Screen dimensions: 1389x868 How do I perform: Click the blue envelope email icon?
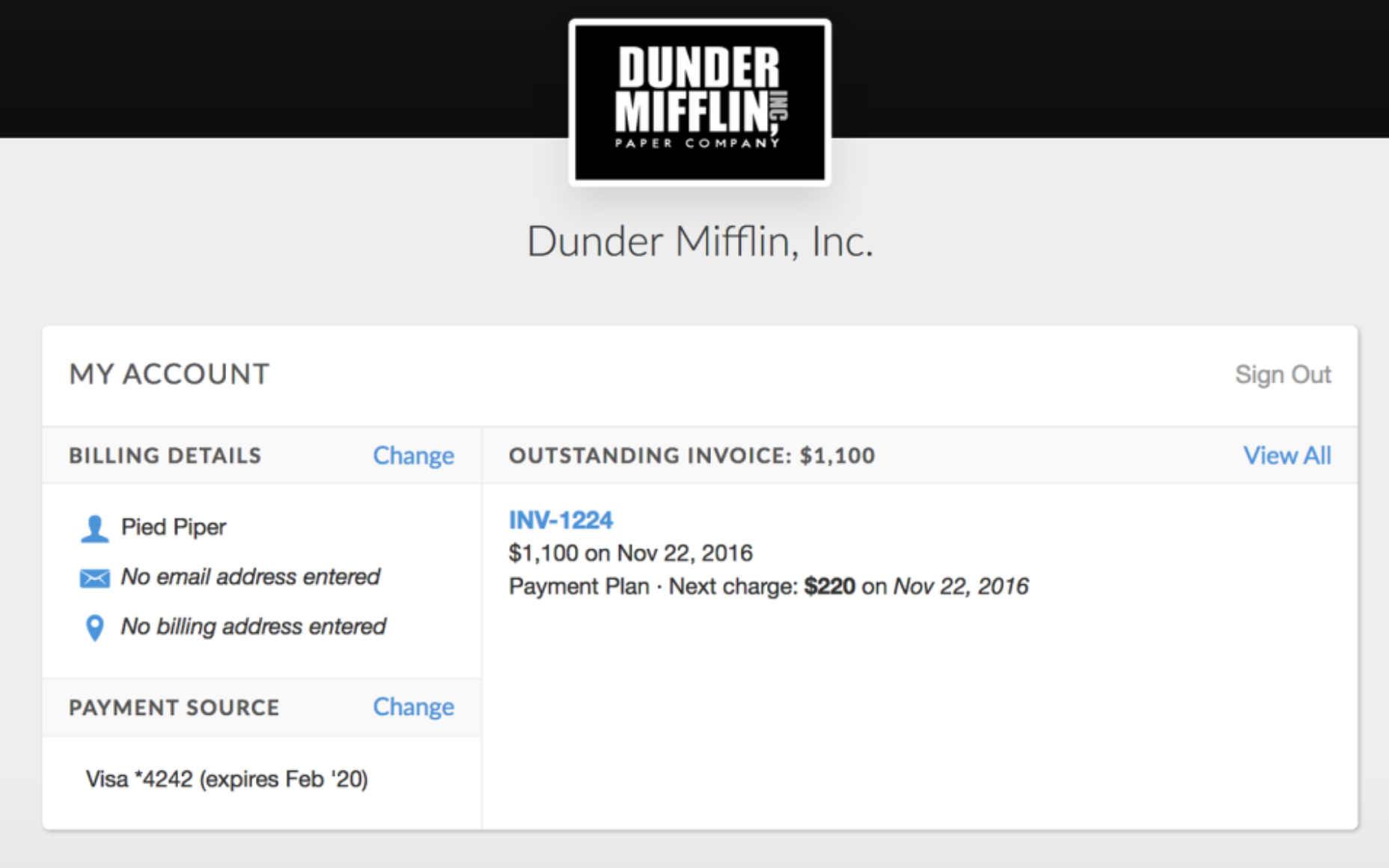pos(94,578)
